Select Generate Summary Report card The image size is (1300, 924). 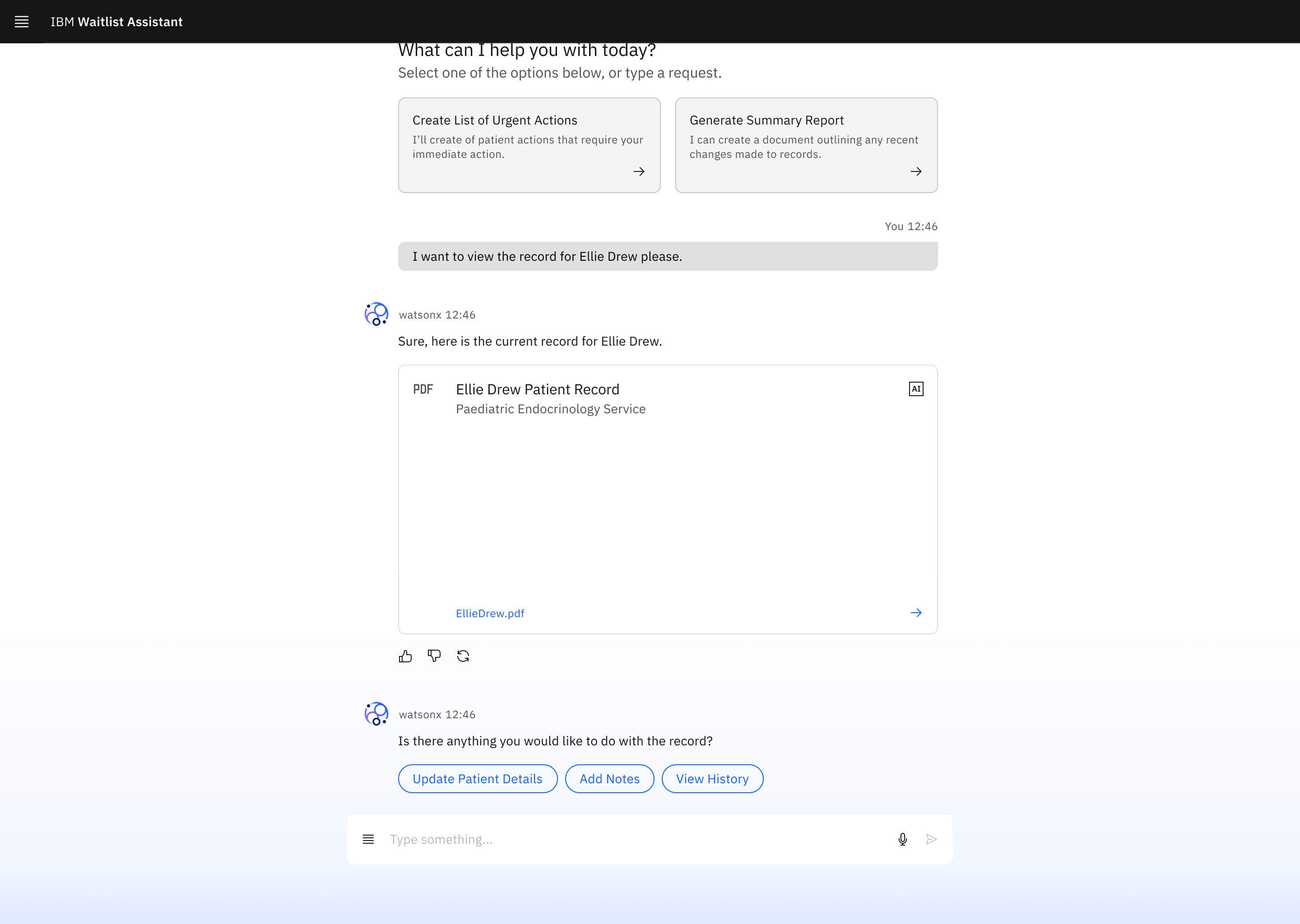(x=807, y=145)
